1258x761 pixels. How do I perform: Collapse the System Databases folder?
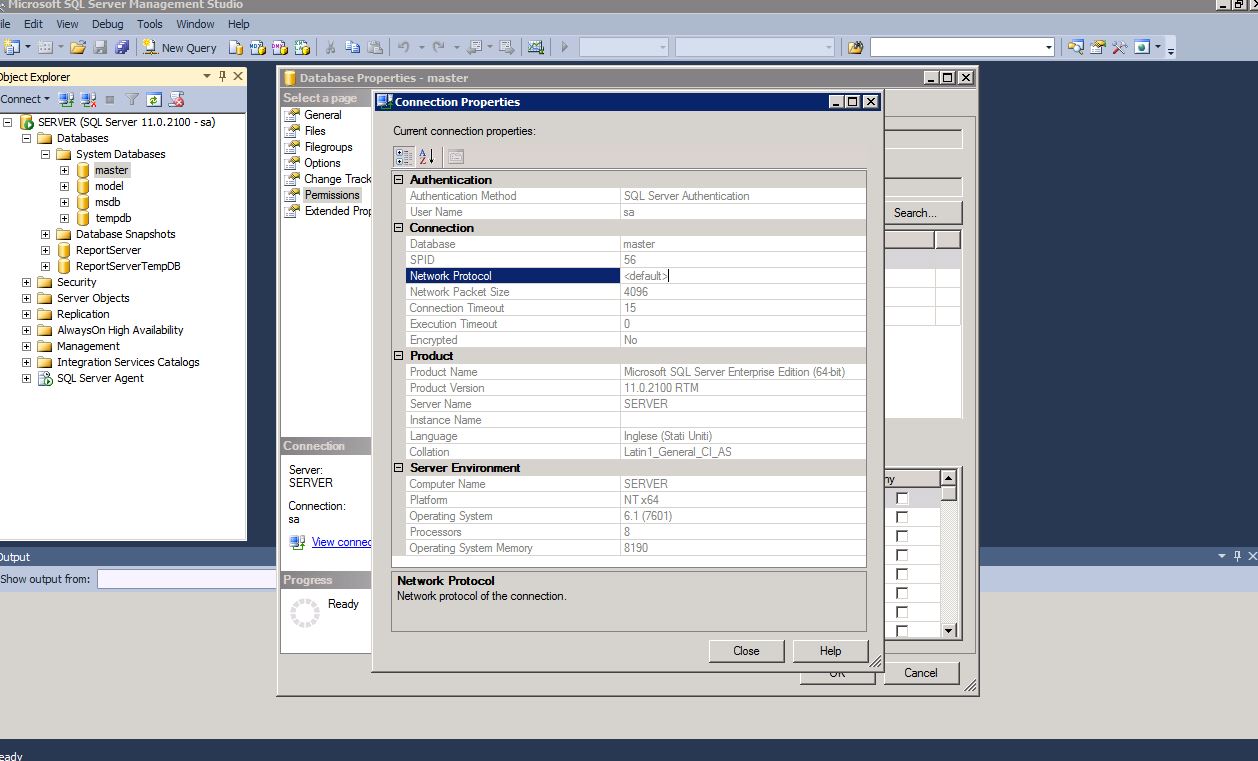point(46,154)
